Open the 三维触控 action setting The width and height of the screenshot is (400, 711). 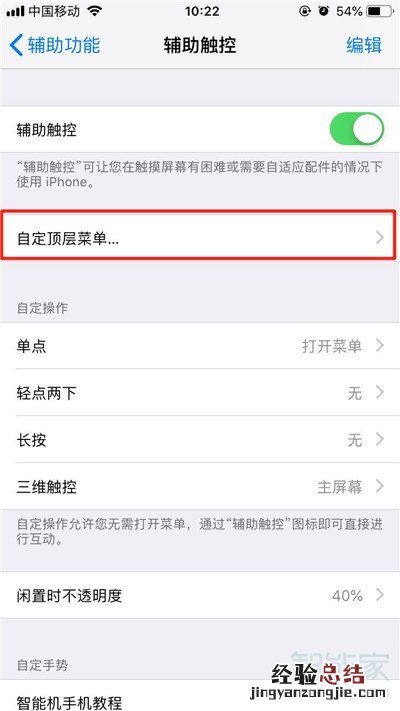[x=200, y=486]
